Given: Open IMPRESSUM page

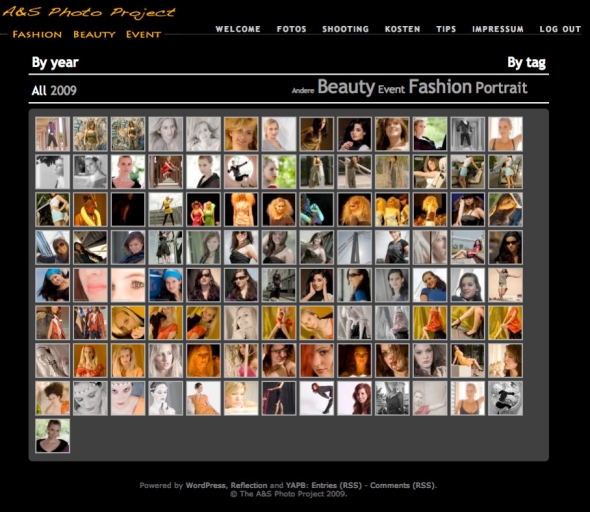Looking at the screenshot, I should coord(498,29).
